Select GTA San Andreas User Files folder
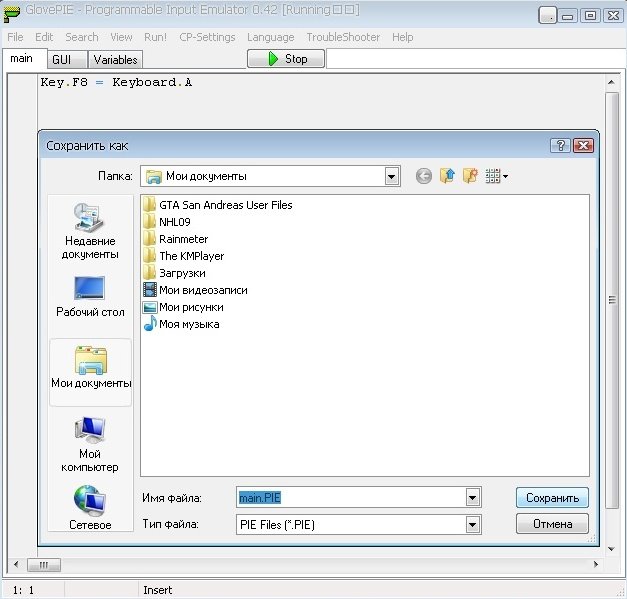This screenshot has width=627, height=599. (218, 205)
